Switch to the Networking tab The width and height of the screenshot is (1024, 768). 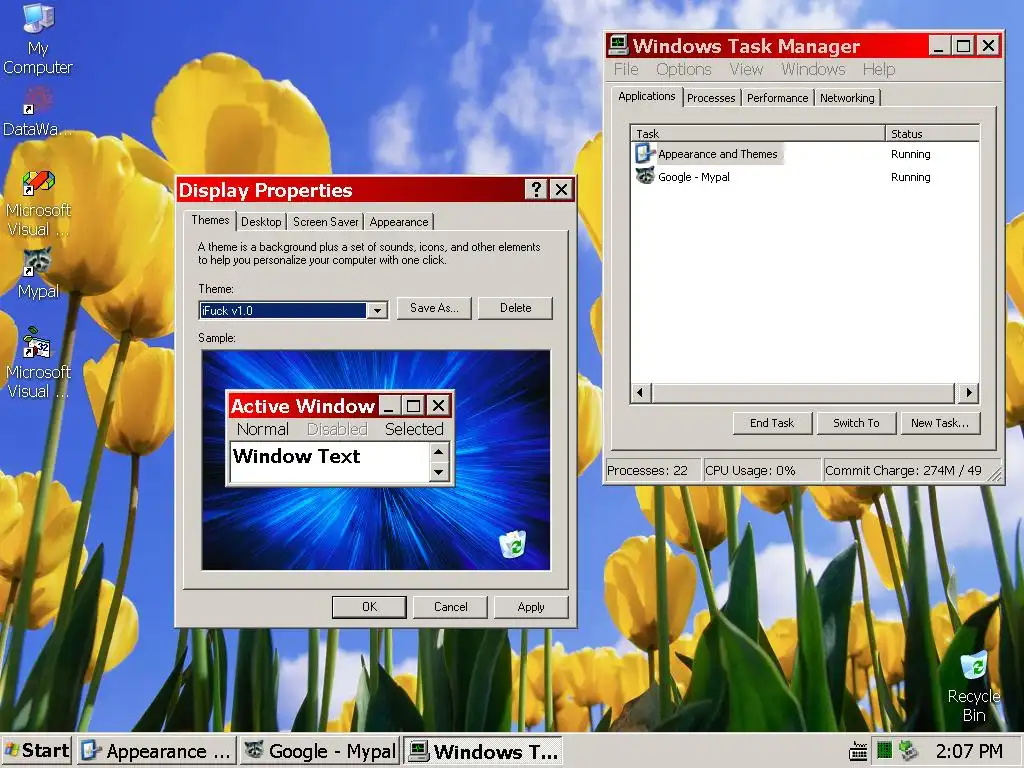click(847, 98)
